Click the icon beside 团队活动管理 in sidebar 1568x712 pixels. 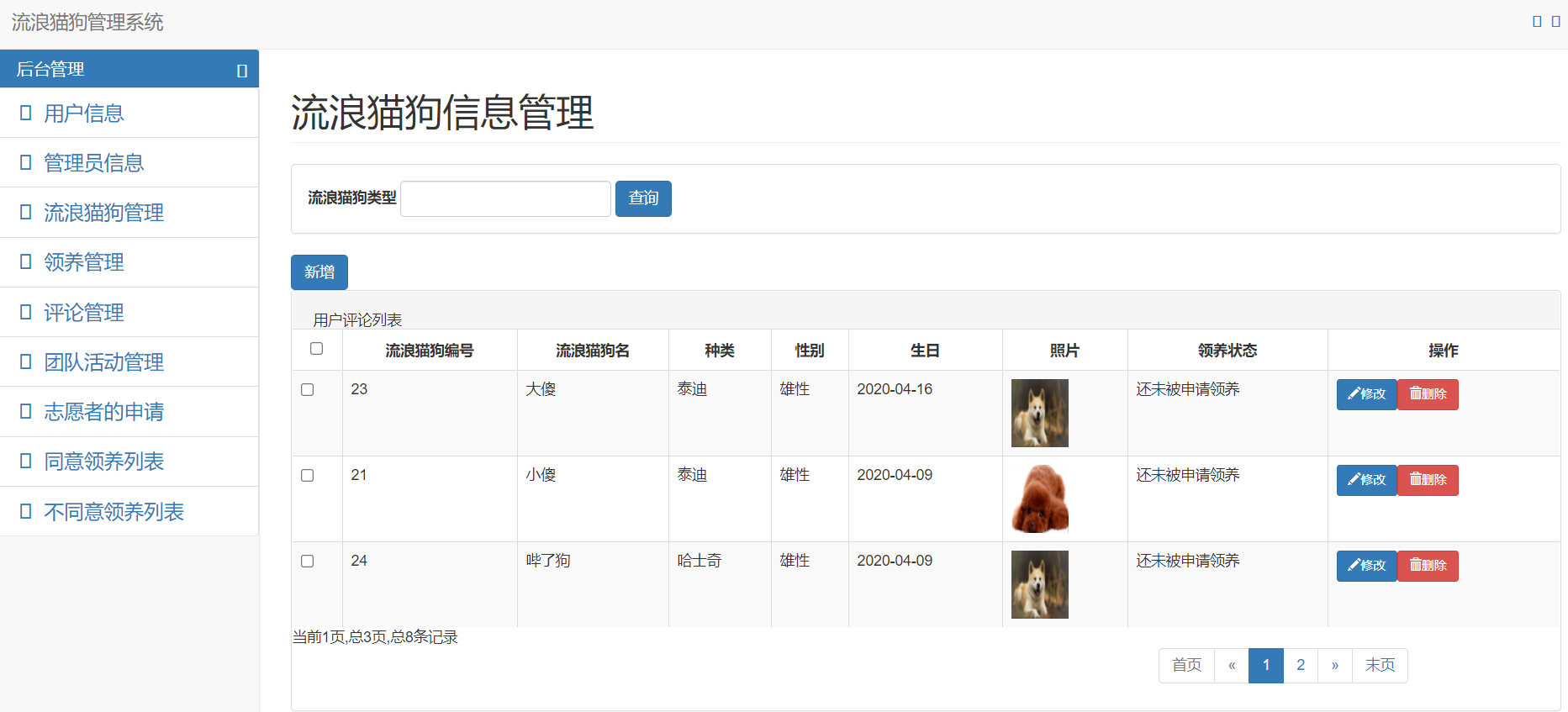click(x=26, y=361)
